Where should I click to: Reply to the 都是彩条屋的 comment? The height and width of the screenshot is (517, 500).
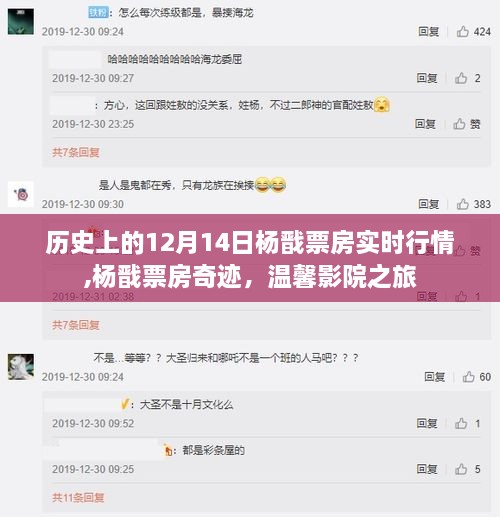427,469
